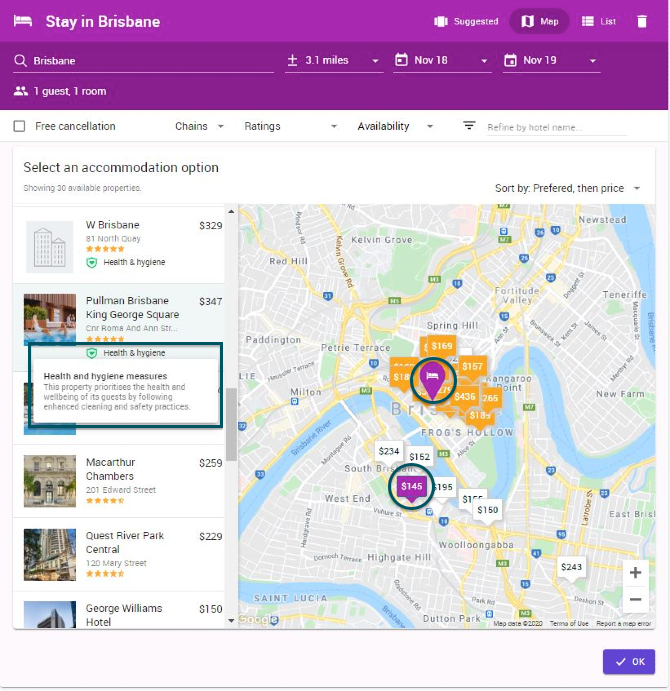670x691 pixels.
Task: Click the $243 white map marker
Action: coord(571,567)
